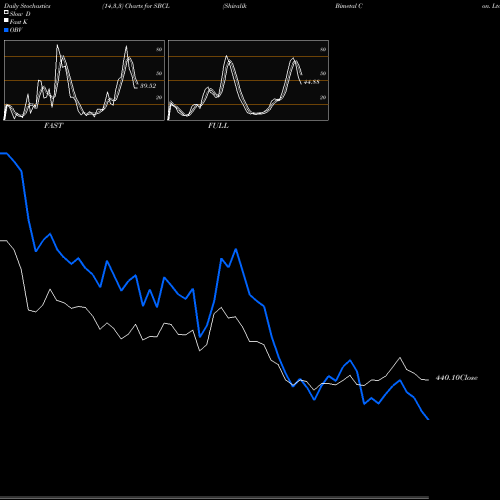Open the FULL stochastic chart panel
The image size is (500, 500).
[248, 80]
